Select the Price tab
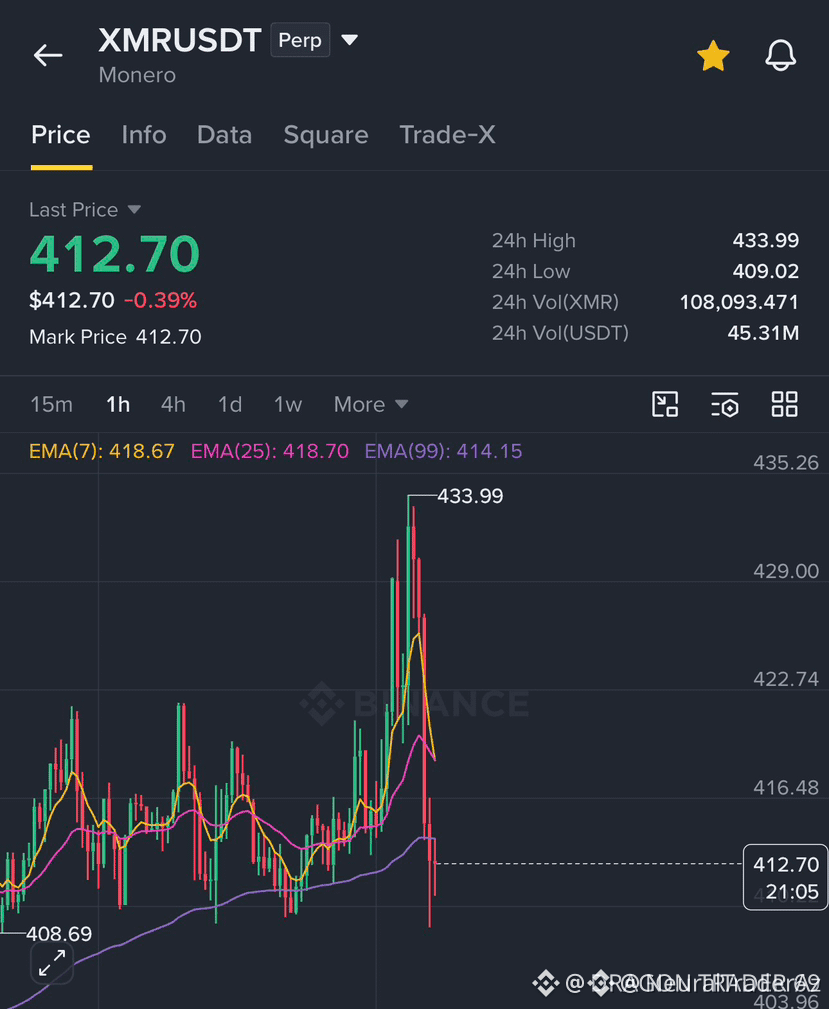 click(61, 135)
